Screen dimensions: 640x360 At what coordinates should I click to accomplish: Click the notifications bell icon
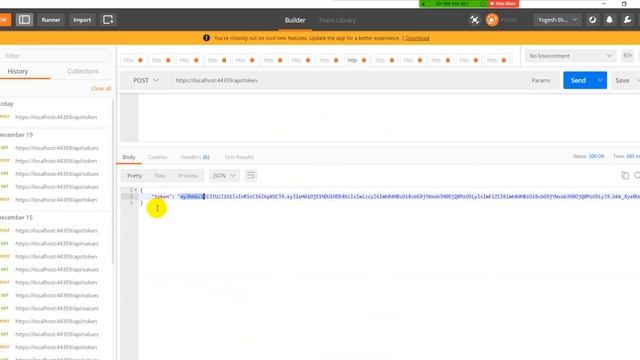[609, 20]
